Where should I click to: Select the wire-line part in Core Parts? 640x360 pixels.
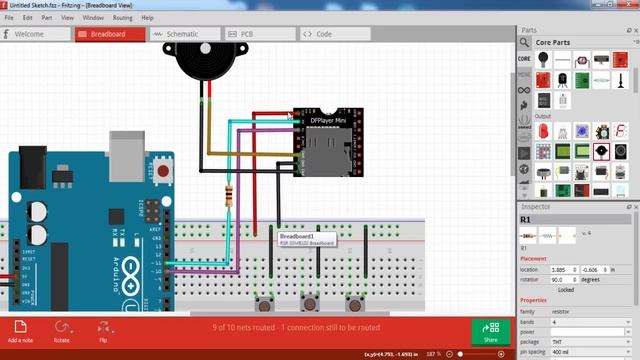562,60
